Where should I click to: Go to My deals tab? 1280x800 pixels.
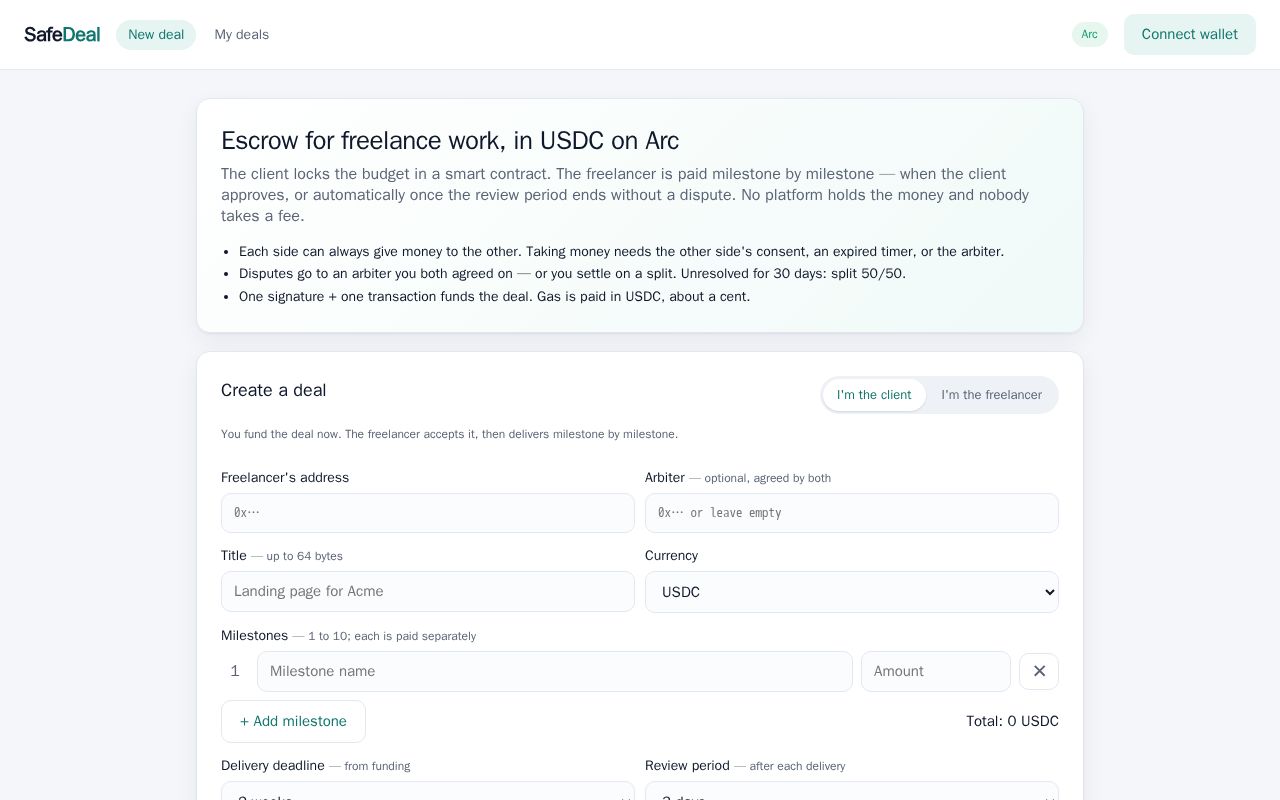pos(241,35)
